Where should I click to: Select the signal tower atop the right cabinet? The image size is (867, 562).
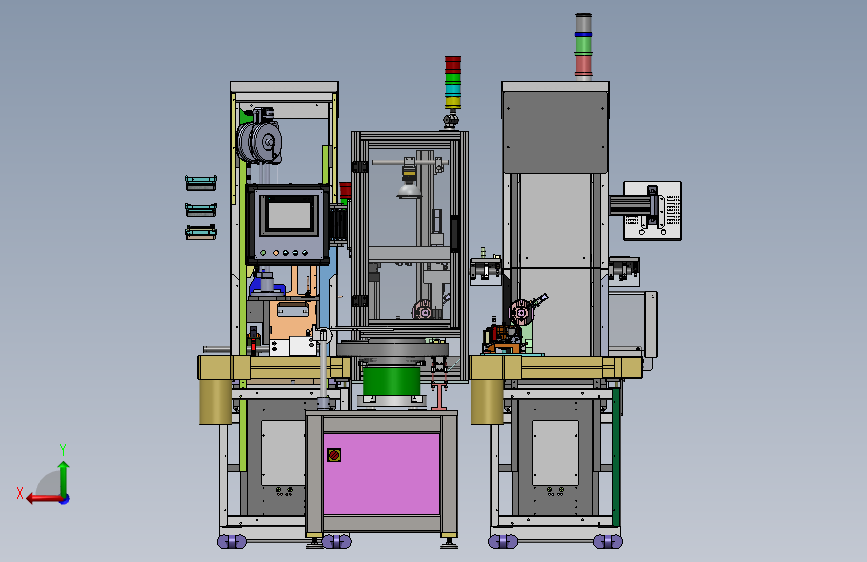point(583,47)
